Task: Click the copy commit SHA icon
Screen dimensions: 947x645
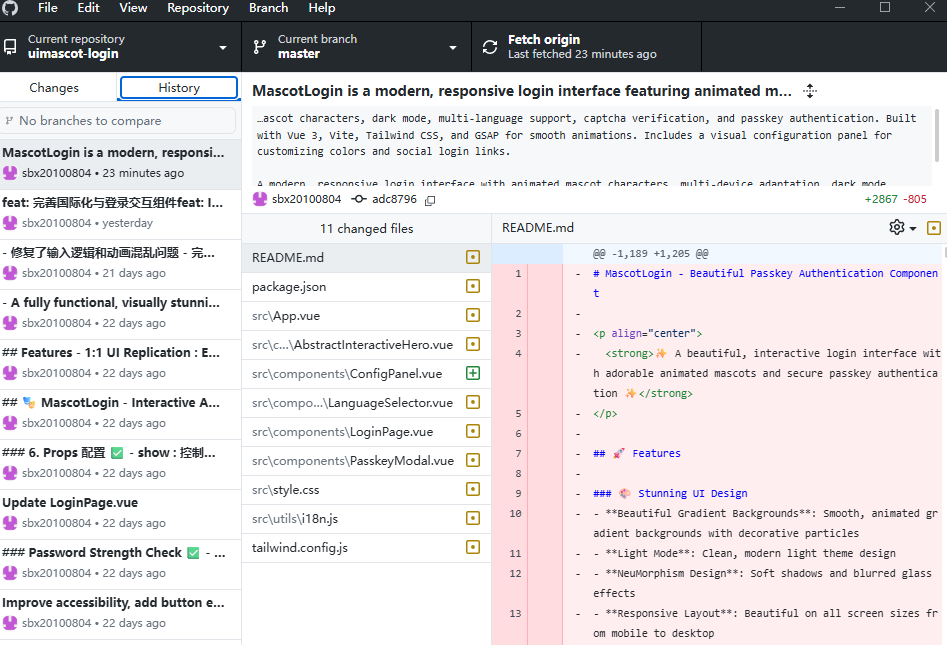Action: tap(430, 200)
